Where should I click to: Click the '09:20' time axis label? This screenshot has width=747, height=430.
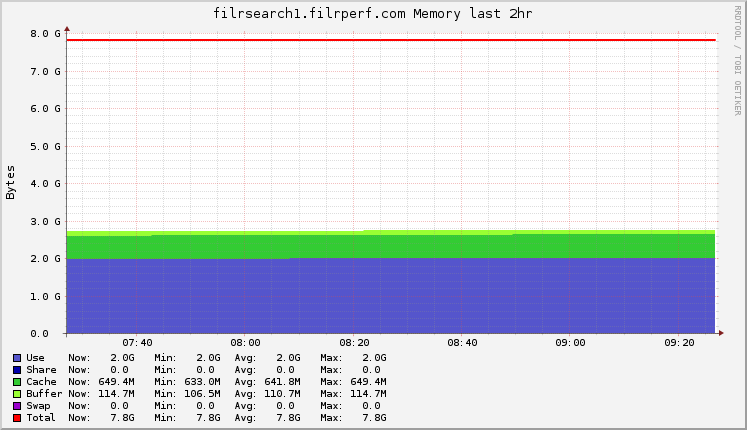click(679, 343)
